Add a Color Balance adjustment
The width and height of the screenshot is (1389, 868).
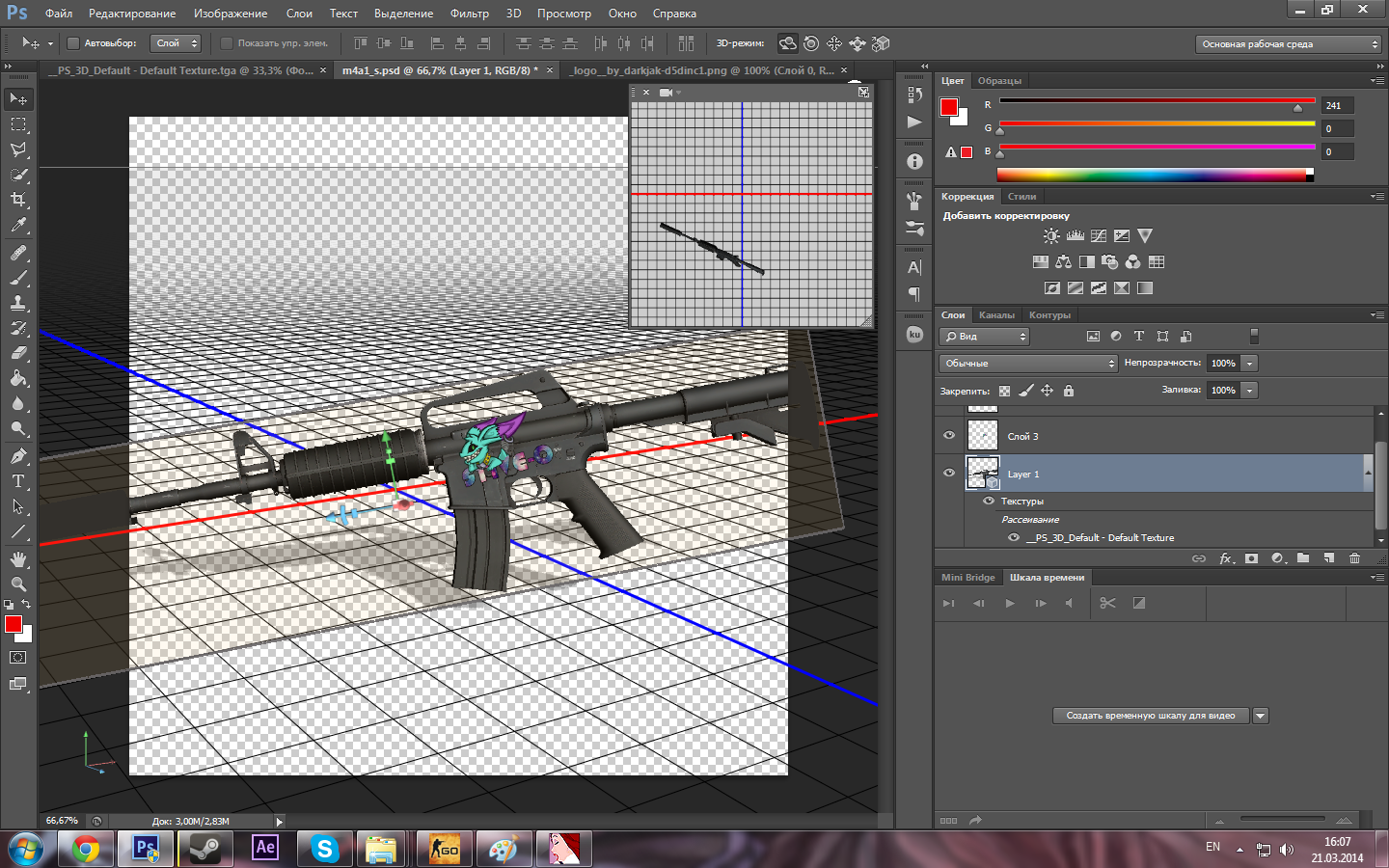1063,261
